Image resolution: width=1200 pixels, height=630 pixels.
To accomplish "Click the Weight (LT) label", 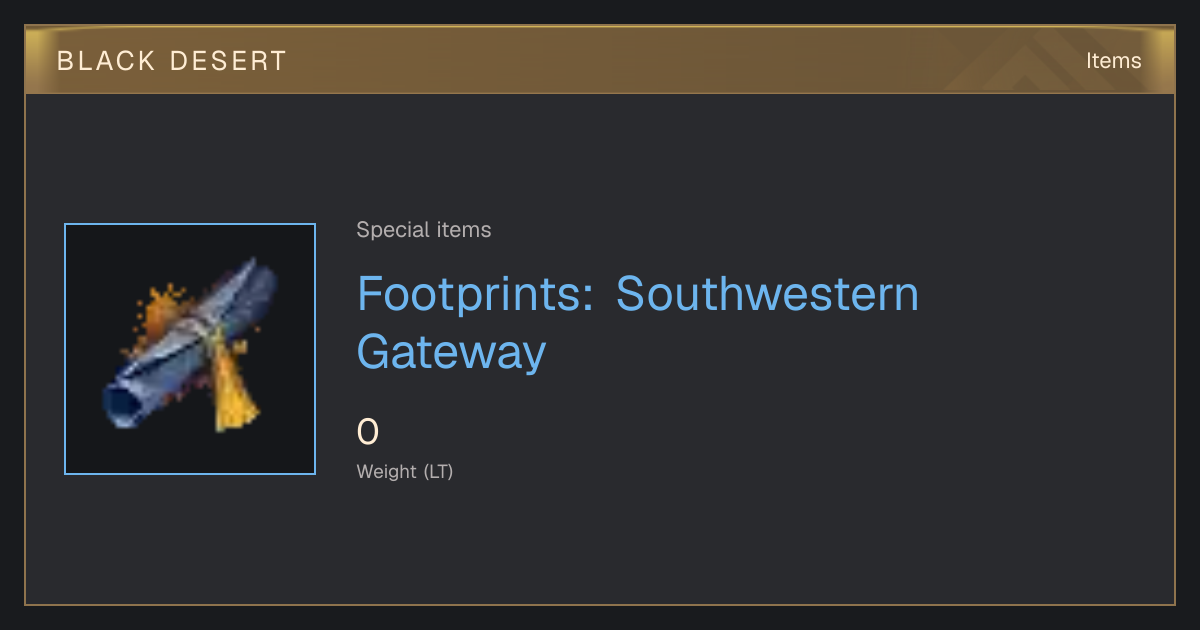I will [x=405, y=471].
